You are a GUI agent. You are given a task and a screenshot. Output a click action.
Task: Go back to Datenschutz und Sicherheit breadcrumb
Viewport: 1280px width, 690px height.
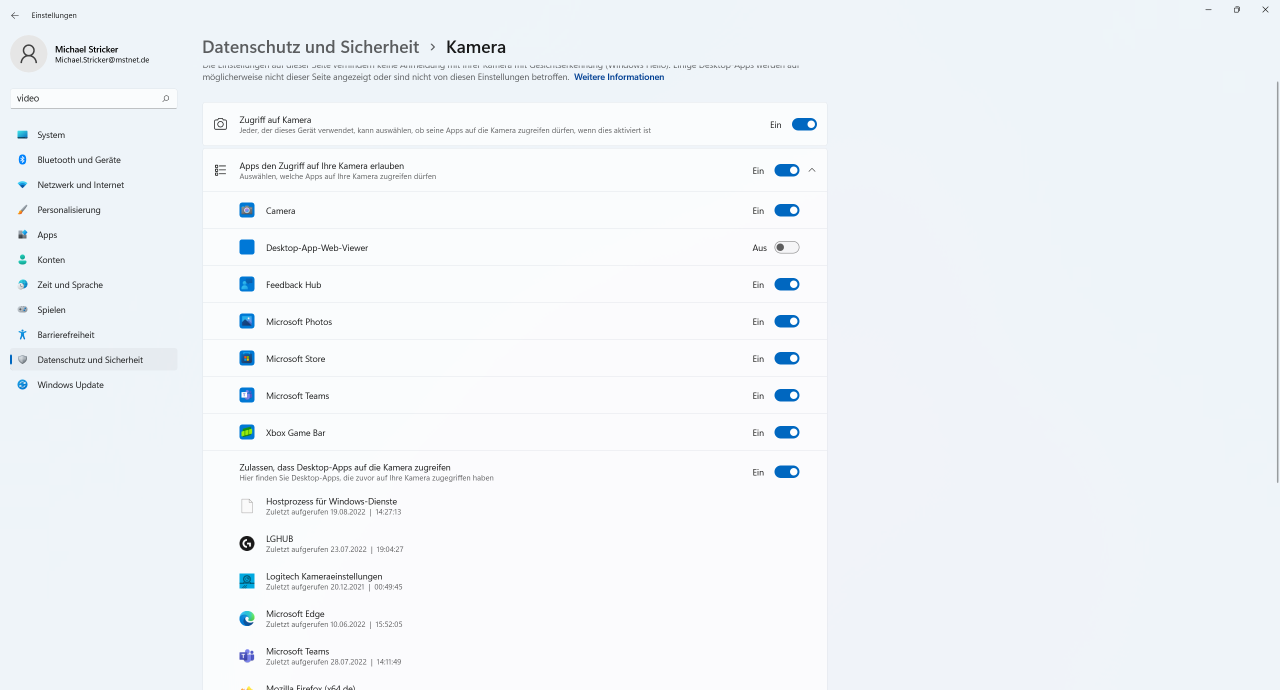click(x=311, y=47)
